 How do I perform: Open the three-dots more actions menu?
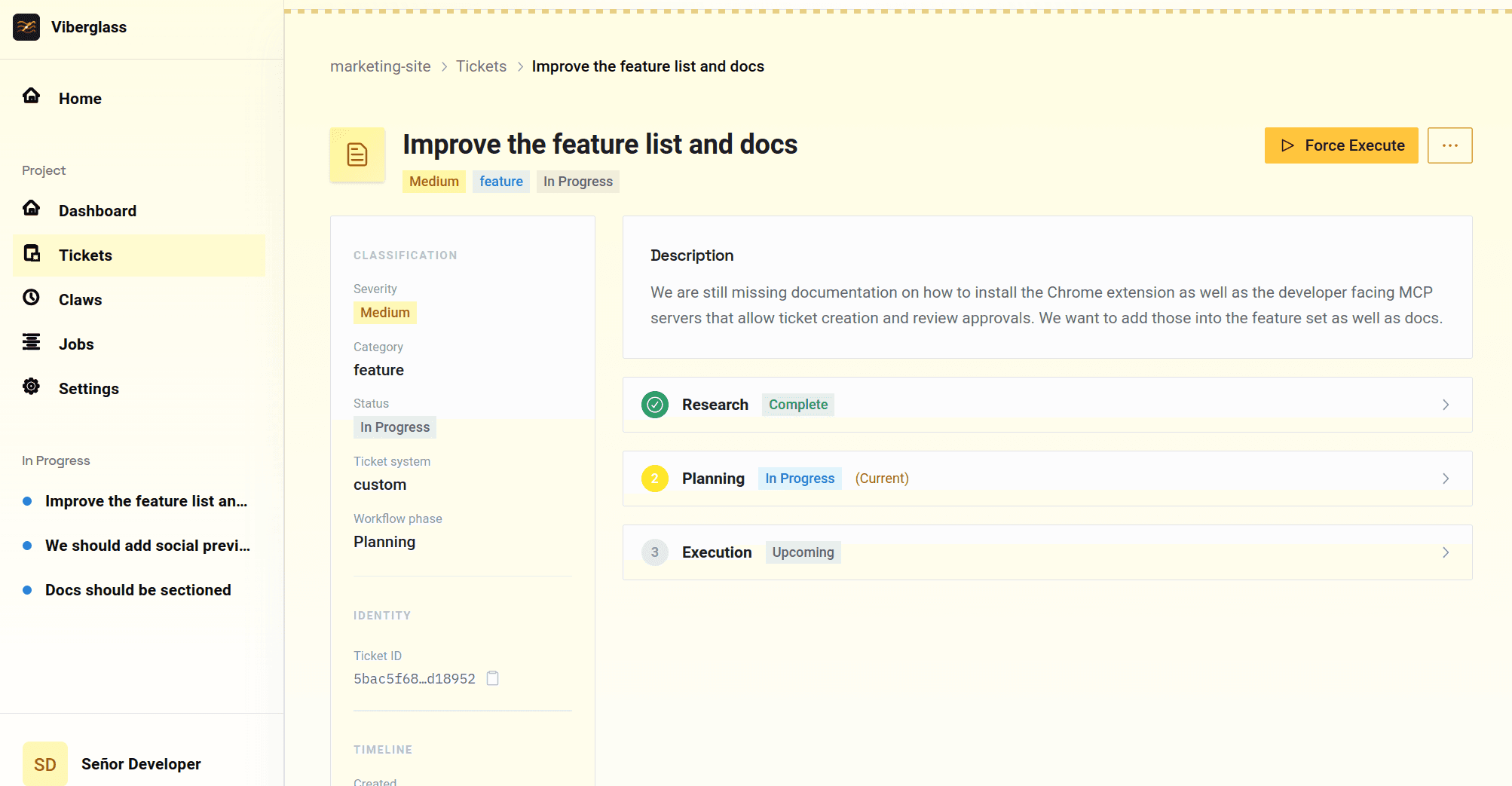click(1450, 145)
